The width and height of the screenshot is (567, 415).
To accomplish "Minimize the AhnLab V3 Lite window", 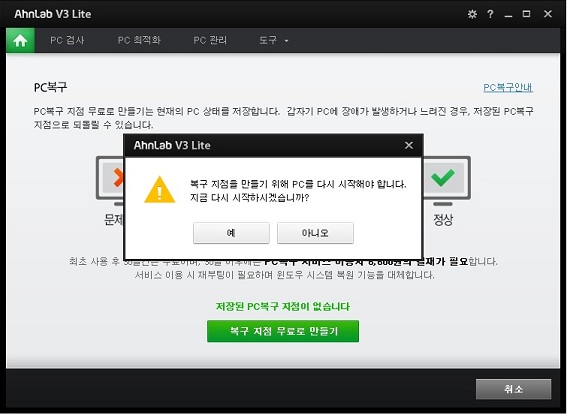I will click(508, 14).
